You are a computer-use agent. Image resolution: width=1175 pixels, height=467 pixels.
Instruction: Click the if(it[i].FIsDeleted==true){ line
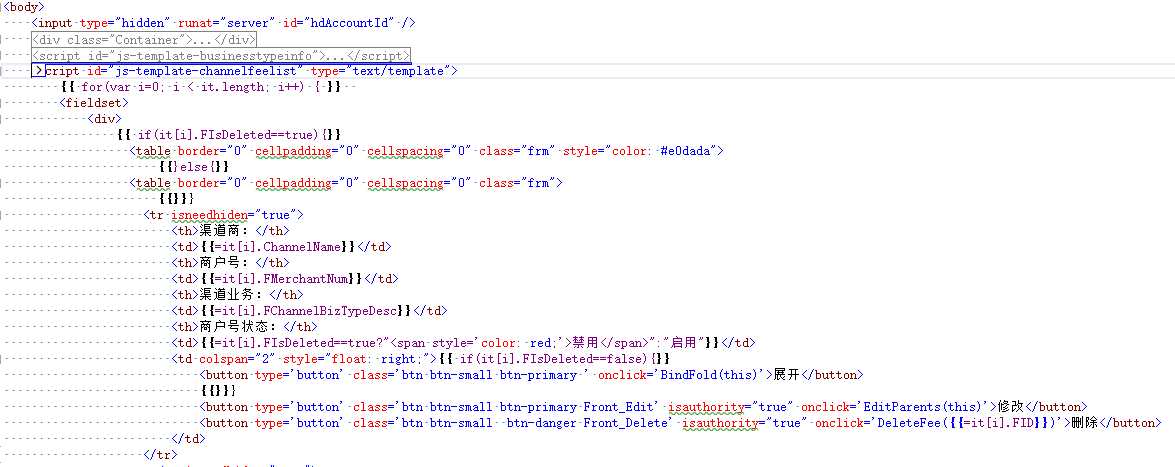(229, 135)
